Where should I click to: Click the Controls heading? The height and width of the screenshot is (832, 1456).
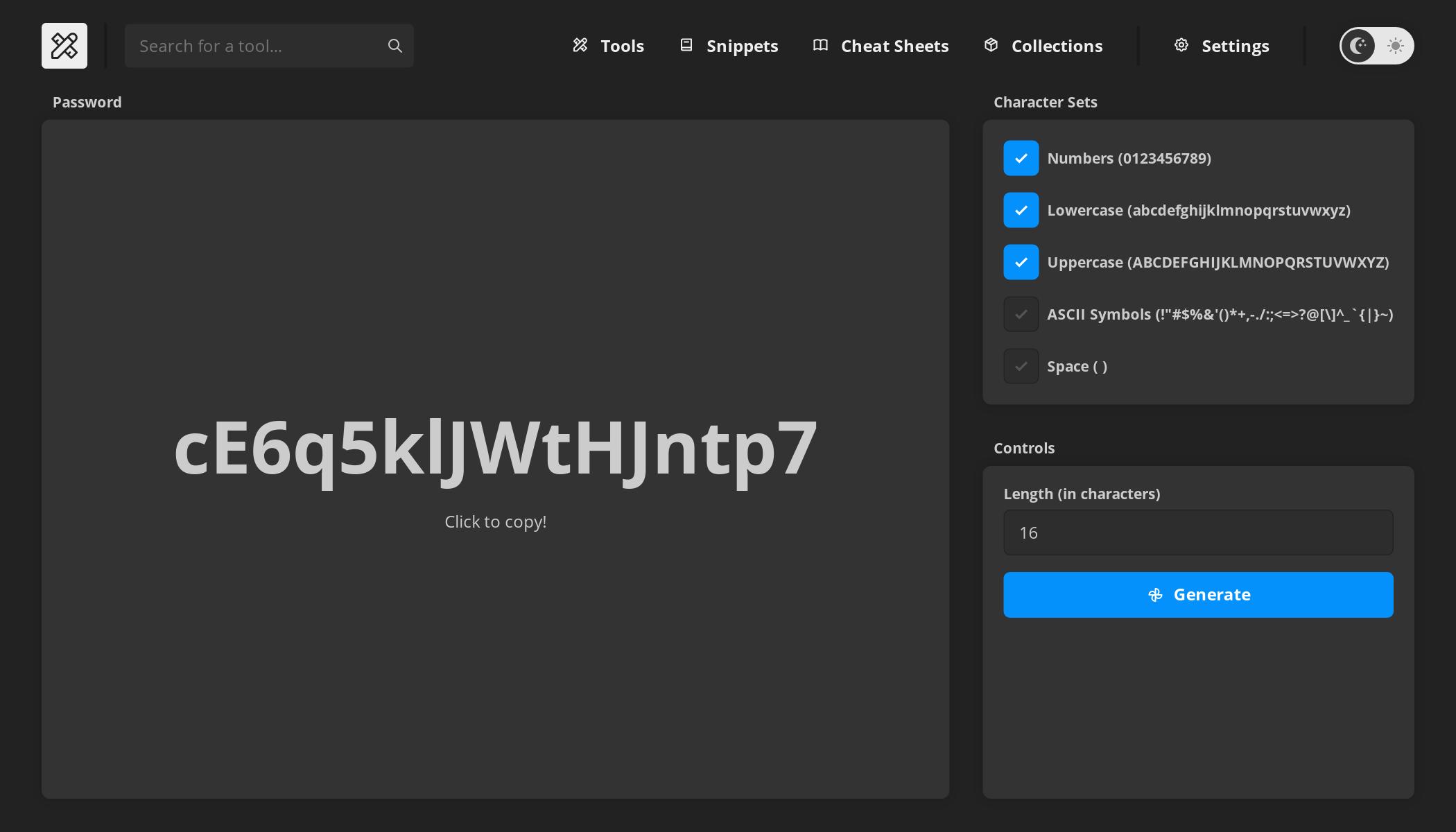[x=1024, y=448]
